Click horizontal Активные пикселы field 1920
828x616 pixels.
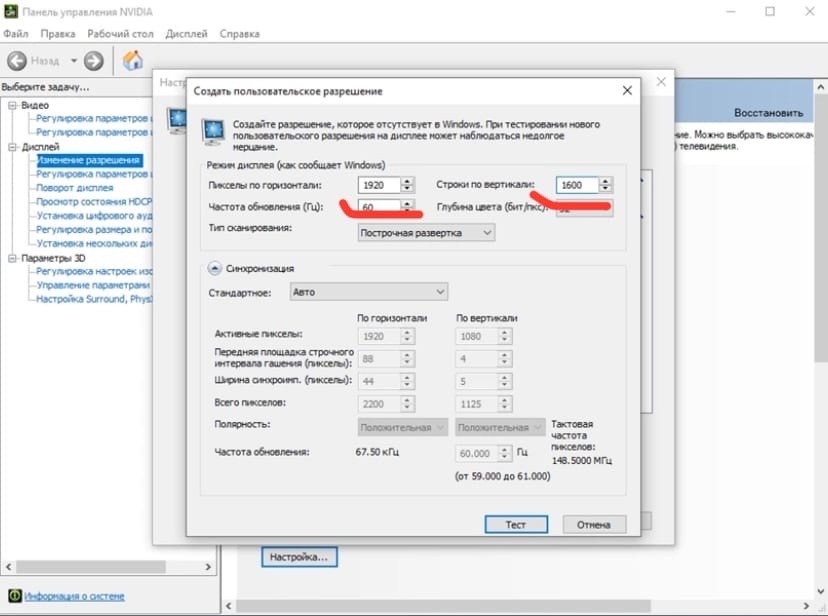379,337
